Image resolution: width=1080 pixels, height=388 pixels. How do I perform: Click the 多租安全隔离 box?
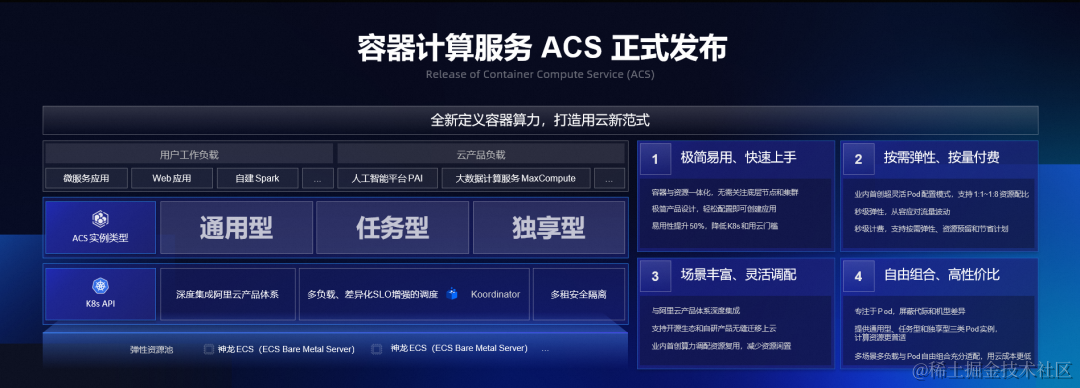click(x=579, y=294)
